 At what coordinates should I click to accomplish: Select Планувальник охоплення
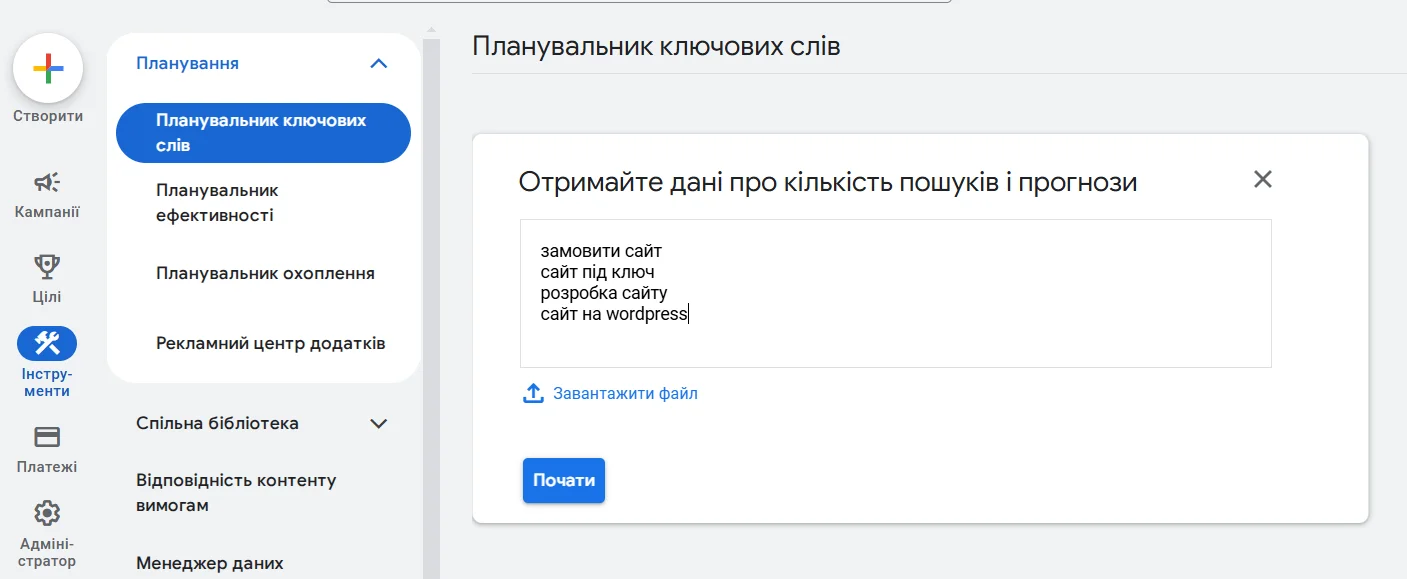(x=265, y=272)
